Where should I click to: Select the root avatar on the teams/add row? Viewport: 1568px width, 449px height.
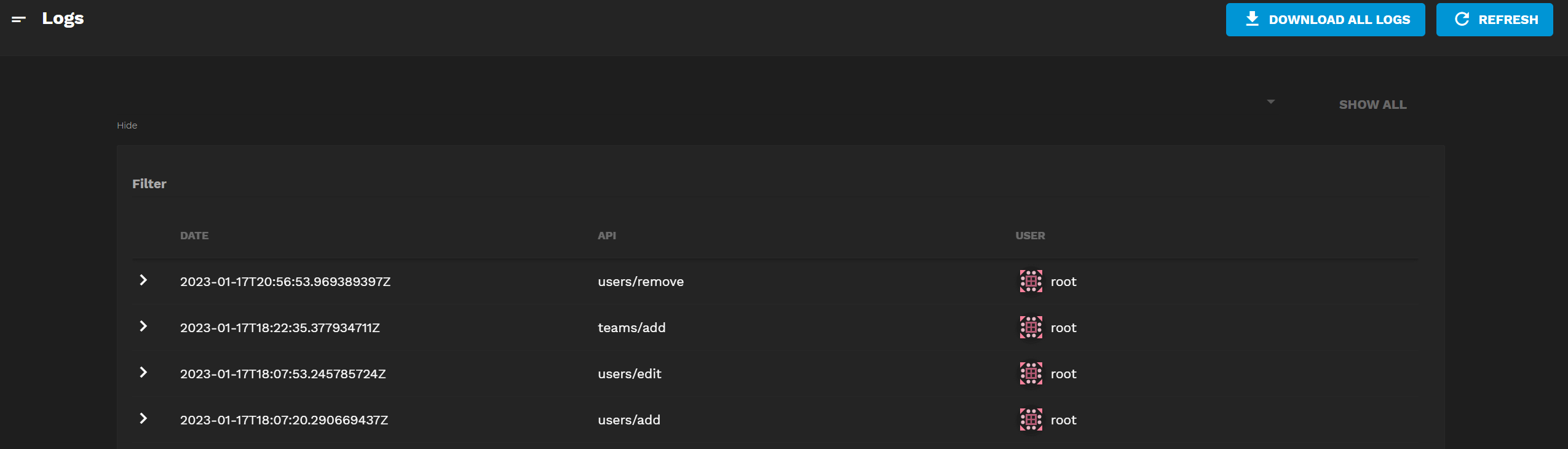1029,327
